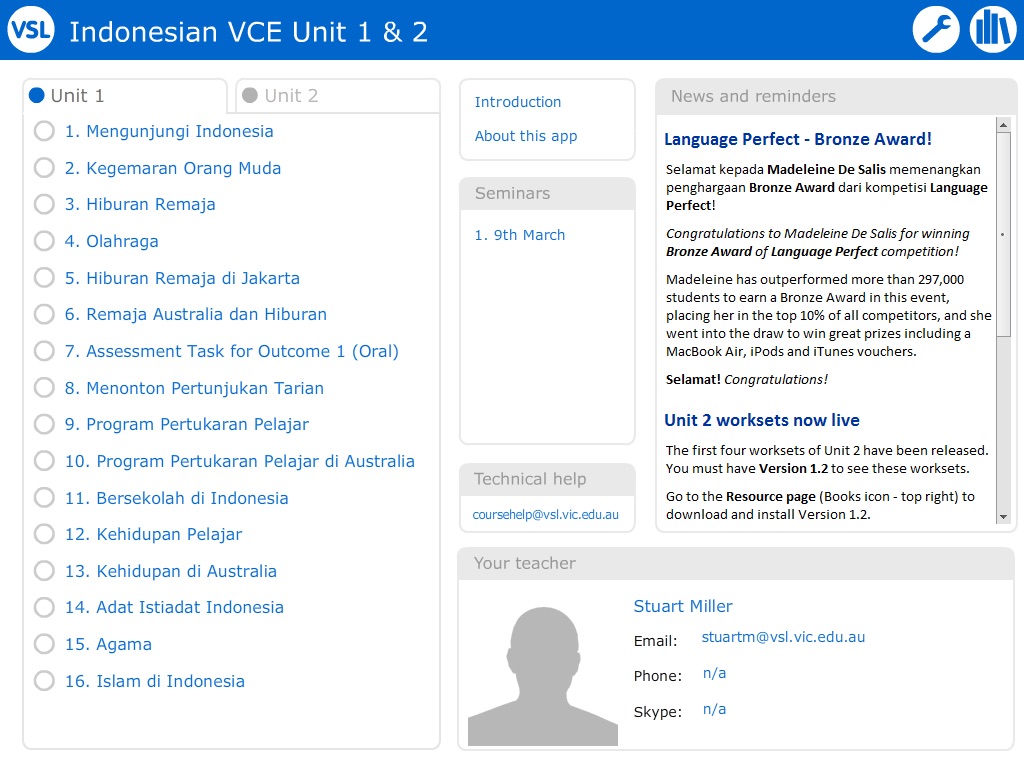Select radio circle for 9. Program Pertukaran Pelajar
Screen dimensions: 1024x768
click(x=44, y=424)
